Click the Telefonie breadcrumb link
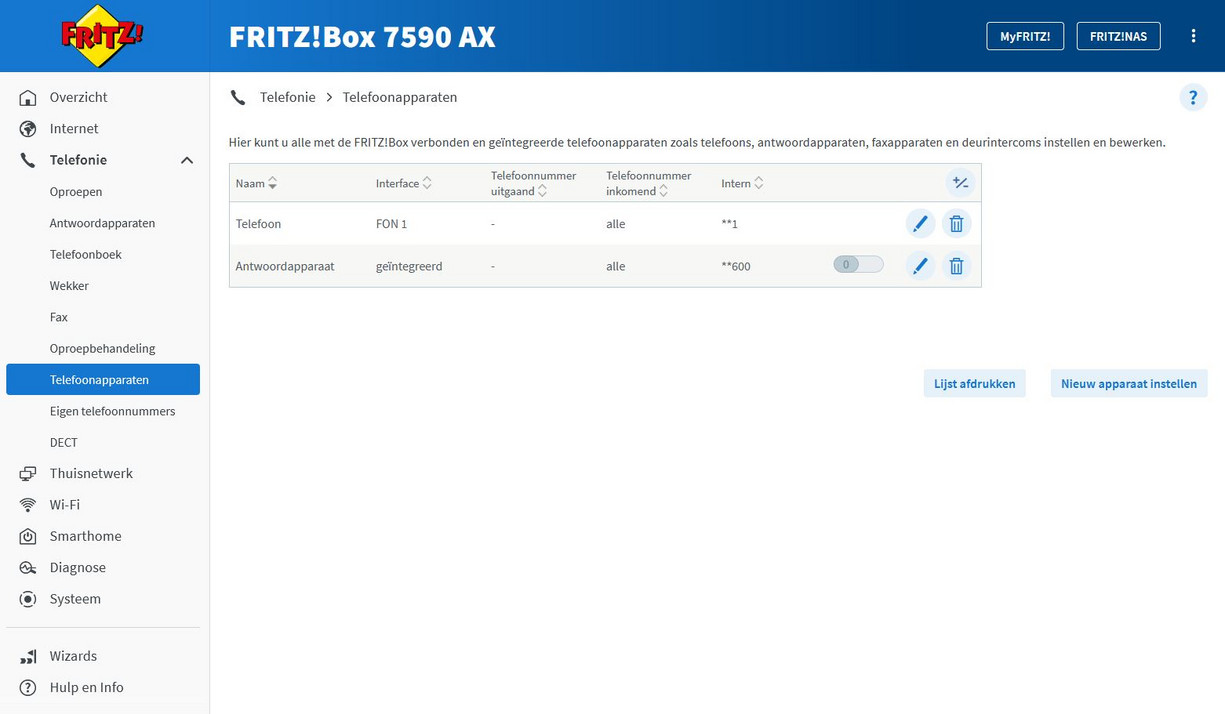Screen dimensions: 1225x714 click(x=288, y=97)
